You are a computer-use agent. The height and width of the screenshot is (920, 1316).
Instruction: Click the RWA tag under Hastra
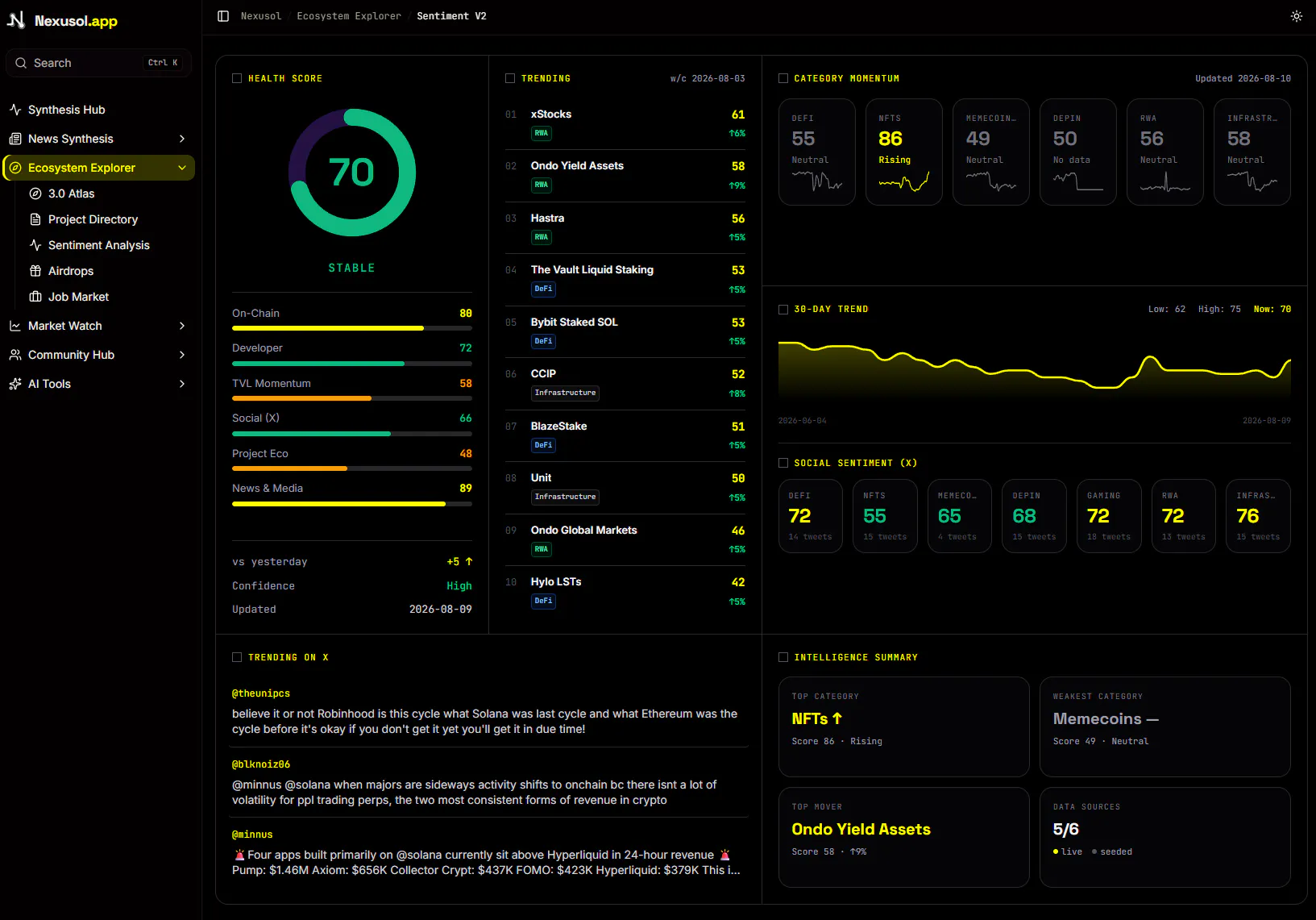[x=541, y=237]
